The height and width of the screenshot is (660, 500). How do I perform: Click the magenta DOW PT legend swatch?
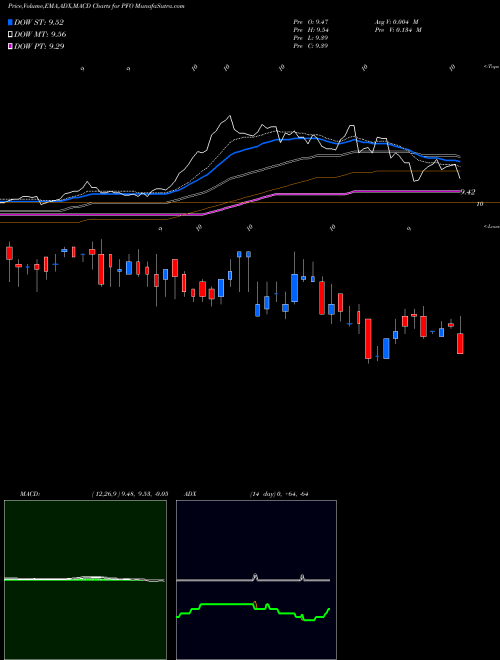click(10, 46)
